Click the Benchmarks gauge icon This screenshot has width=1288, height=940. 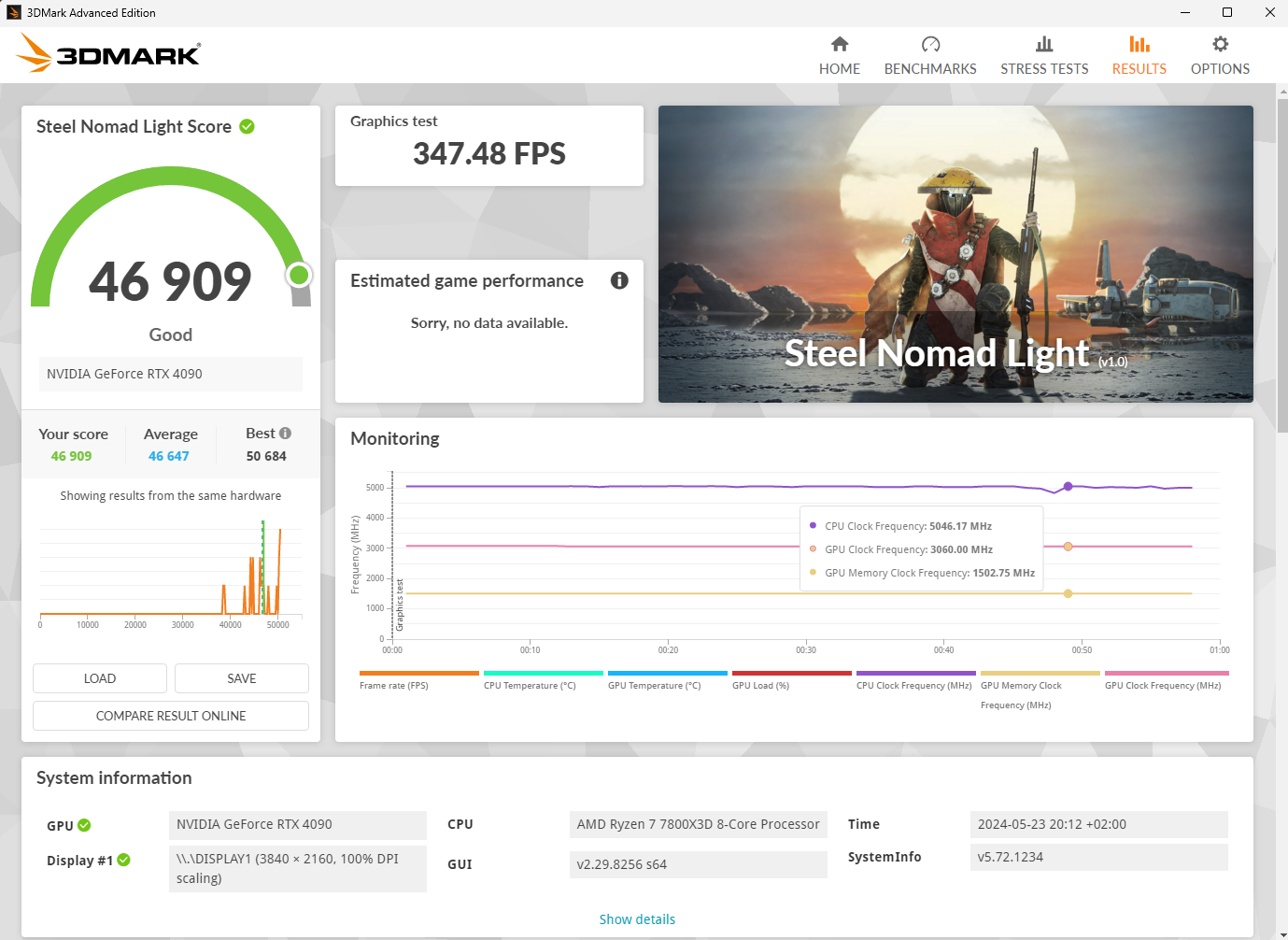(x=930, y=44)
